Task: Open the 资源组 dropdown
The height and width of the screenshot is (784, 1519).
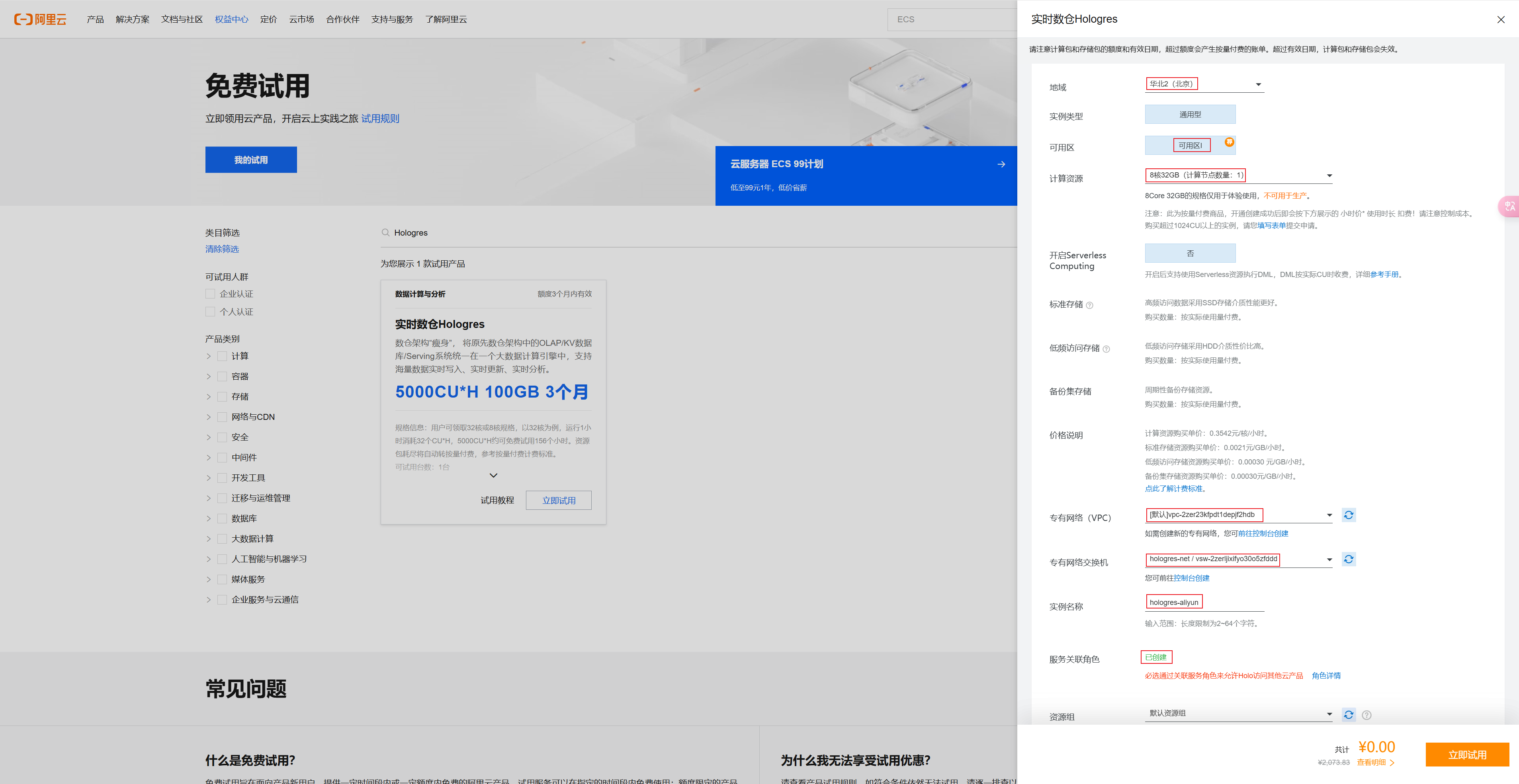Action: point(1239,713)
